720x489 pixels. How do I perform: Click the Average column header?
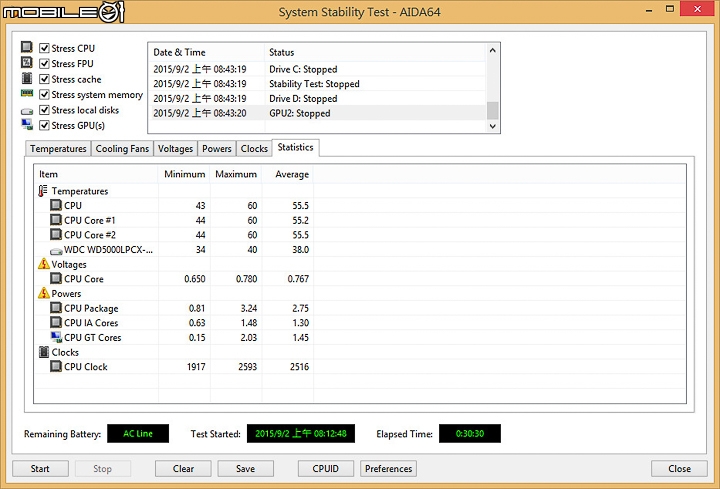click(287, 174)
